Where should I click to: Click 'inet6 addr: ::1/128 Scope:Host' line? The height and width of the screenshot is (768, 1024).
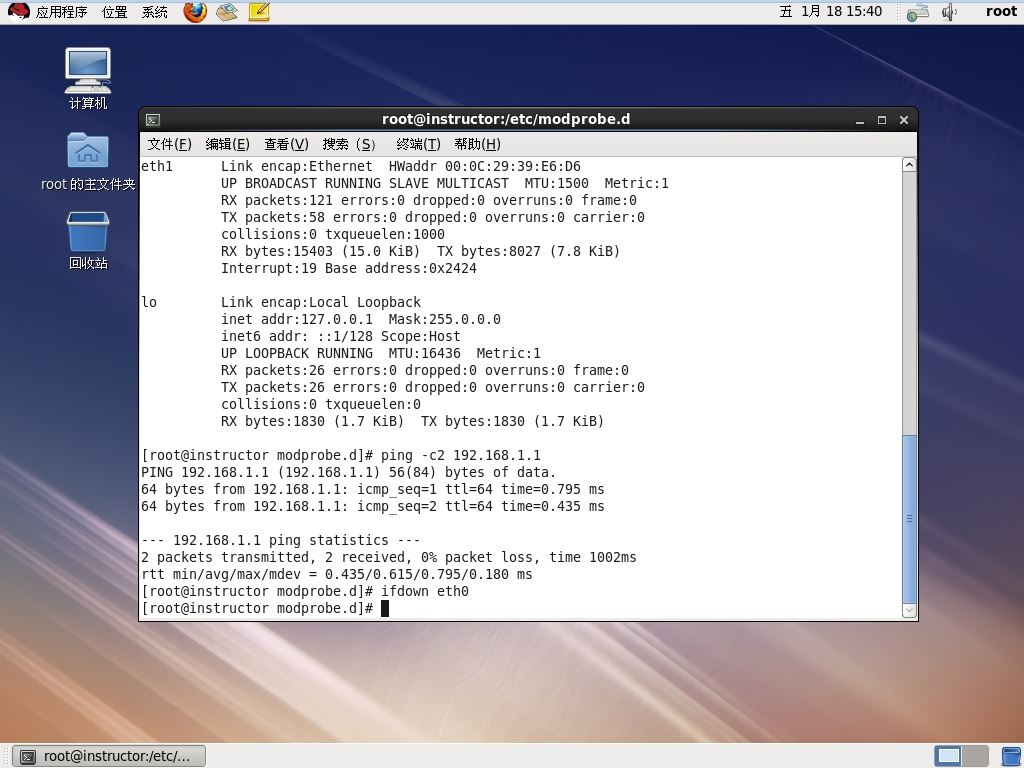[x=340, y=336]
